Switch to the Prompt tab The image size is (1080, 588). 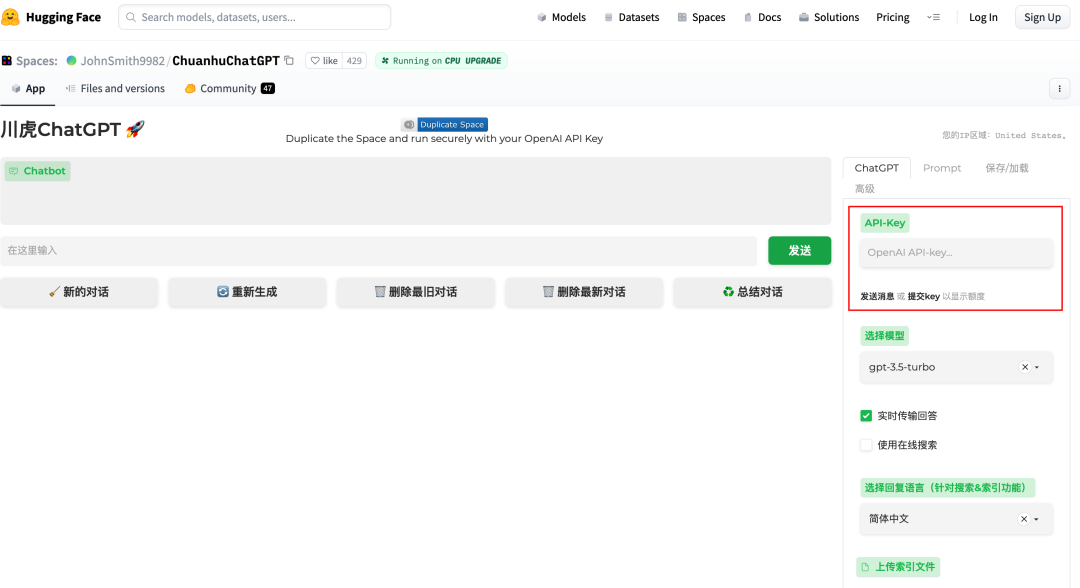pos(942,168)
